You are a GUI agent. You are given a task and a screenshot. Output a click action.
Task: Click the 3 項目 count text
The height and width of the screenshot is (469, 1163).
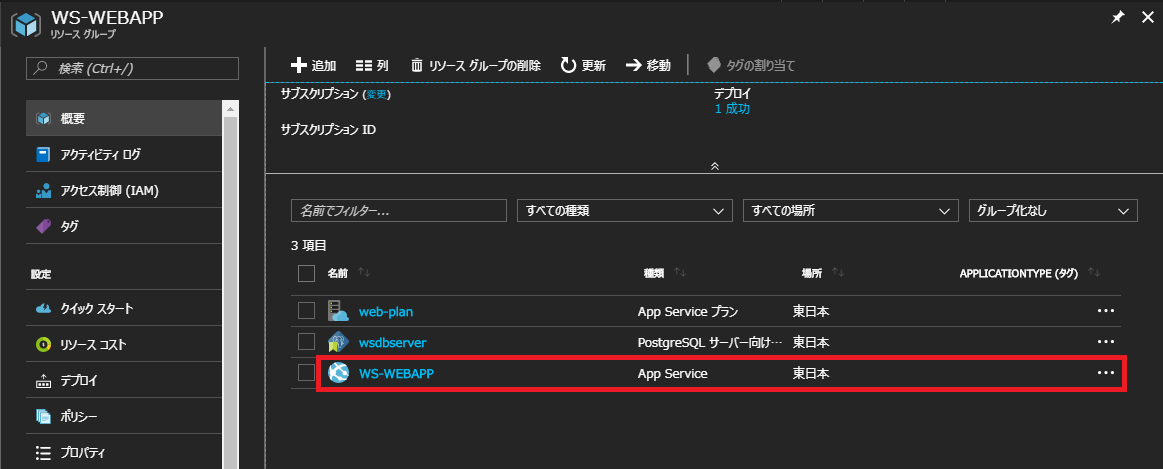click(x=309, y=245)
